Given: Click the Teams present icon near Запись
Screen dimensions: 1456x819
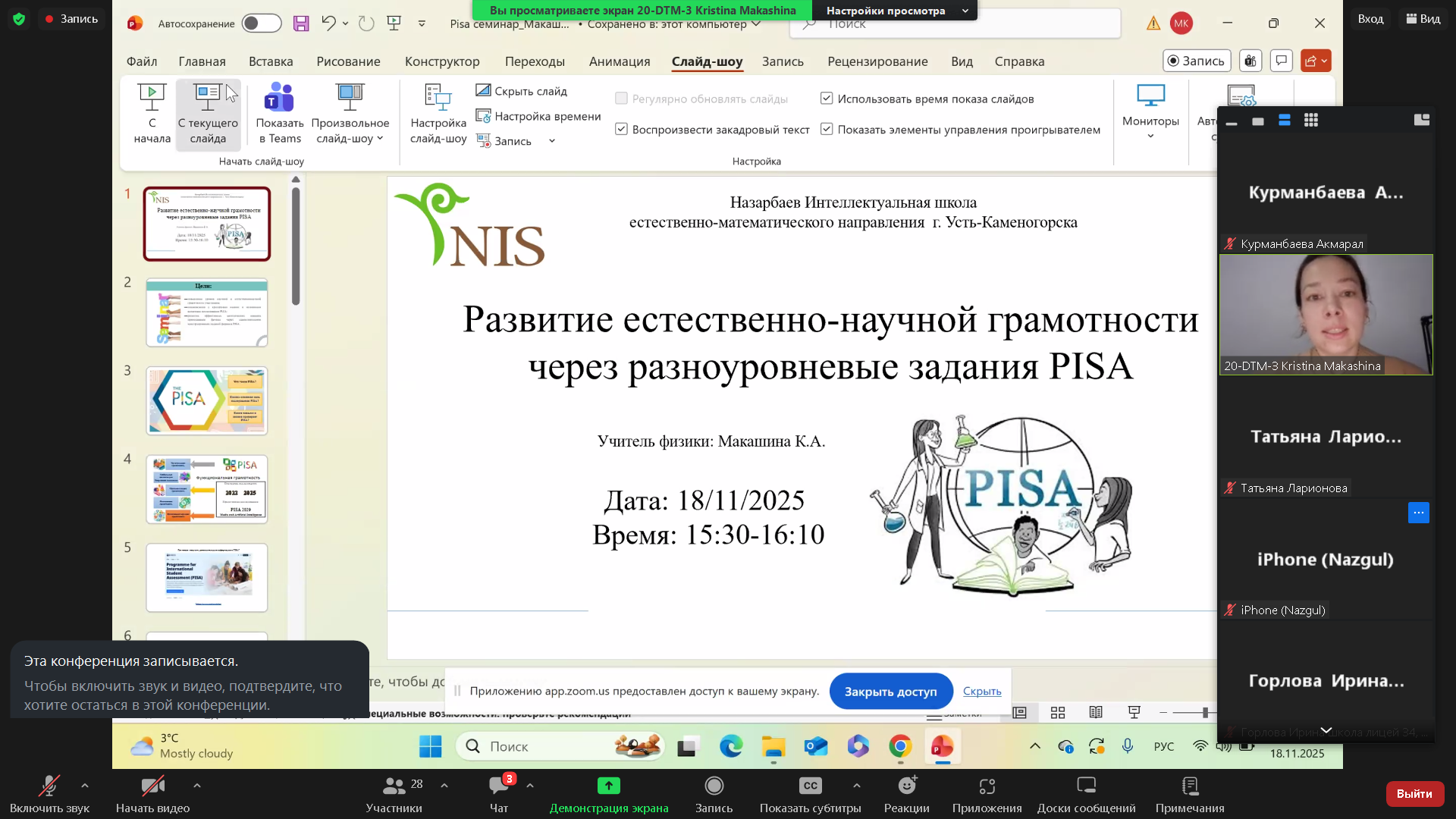Looking at the screenshot, I should pyautogui.click(x=1250, y=61).
